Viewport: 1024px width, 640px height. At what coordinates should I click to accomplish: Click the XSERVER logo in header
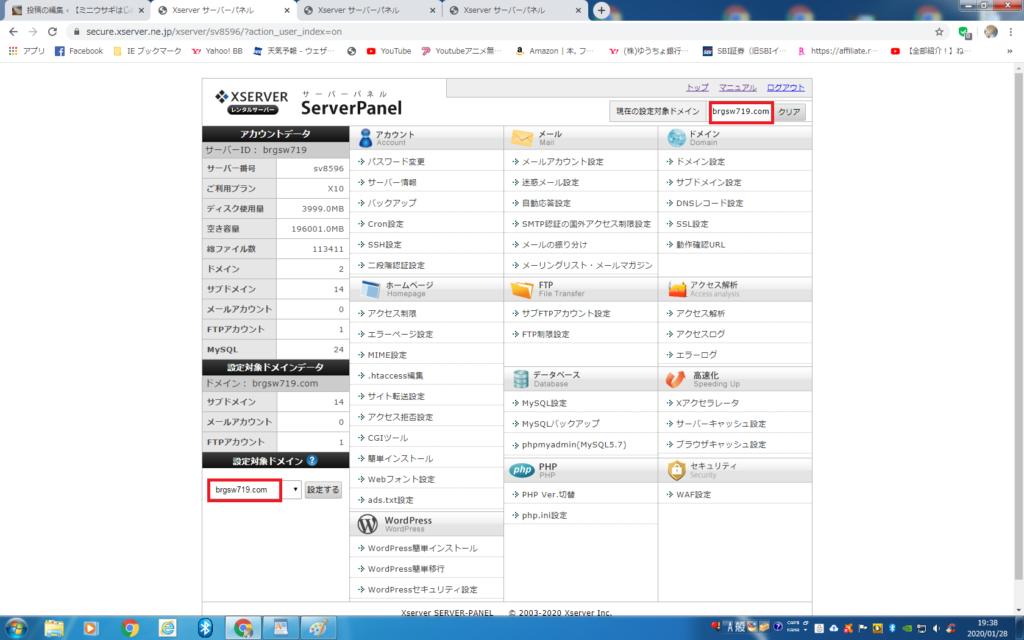(251, 101)
